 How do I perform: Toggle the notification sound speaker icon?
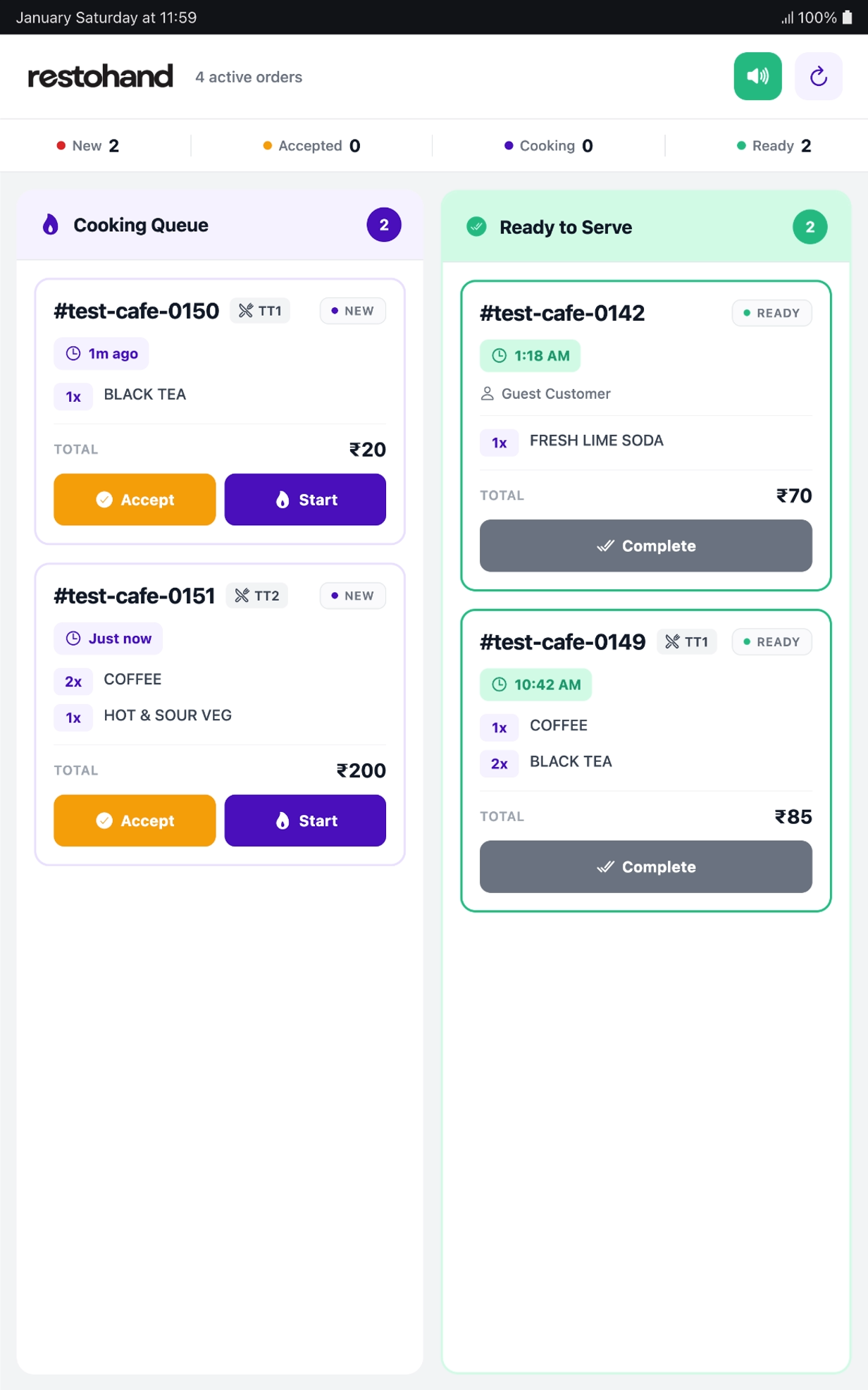click(757, 76)
